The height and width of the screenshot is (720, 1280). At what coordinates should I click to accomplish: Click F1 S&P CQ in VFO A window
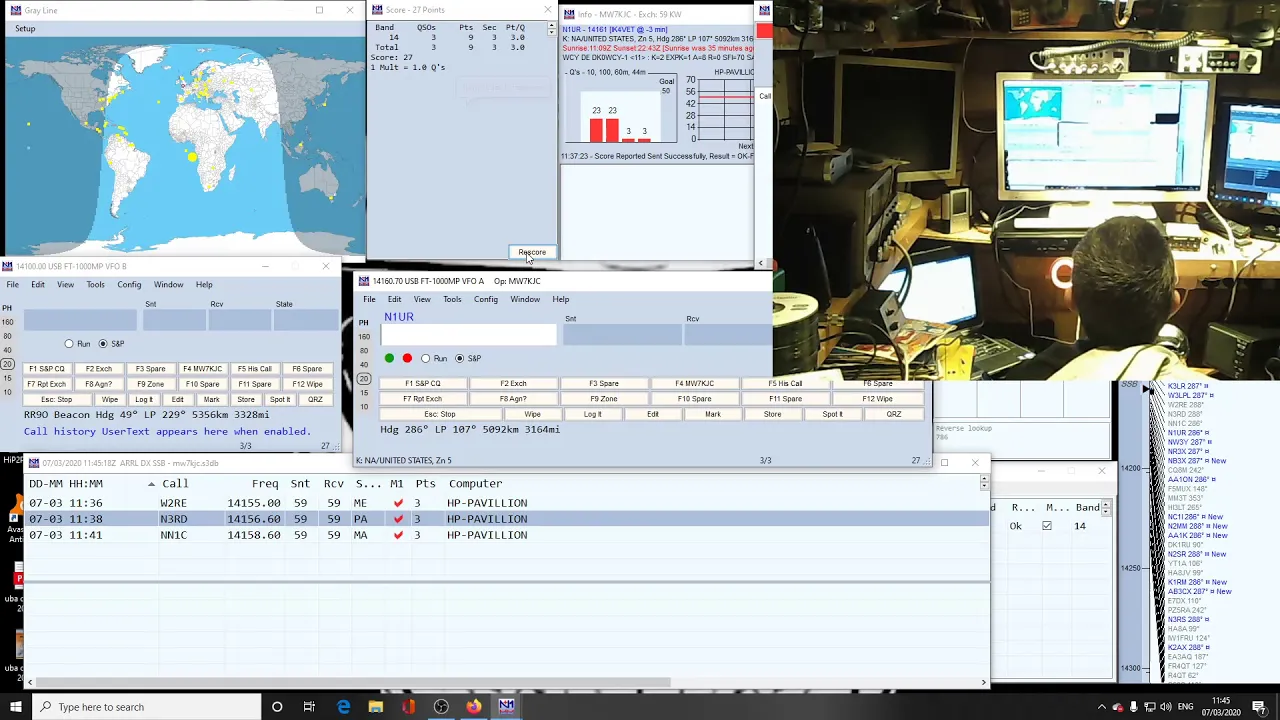(422, 384)
